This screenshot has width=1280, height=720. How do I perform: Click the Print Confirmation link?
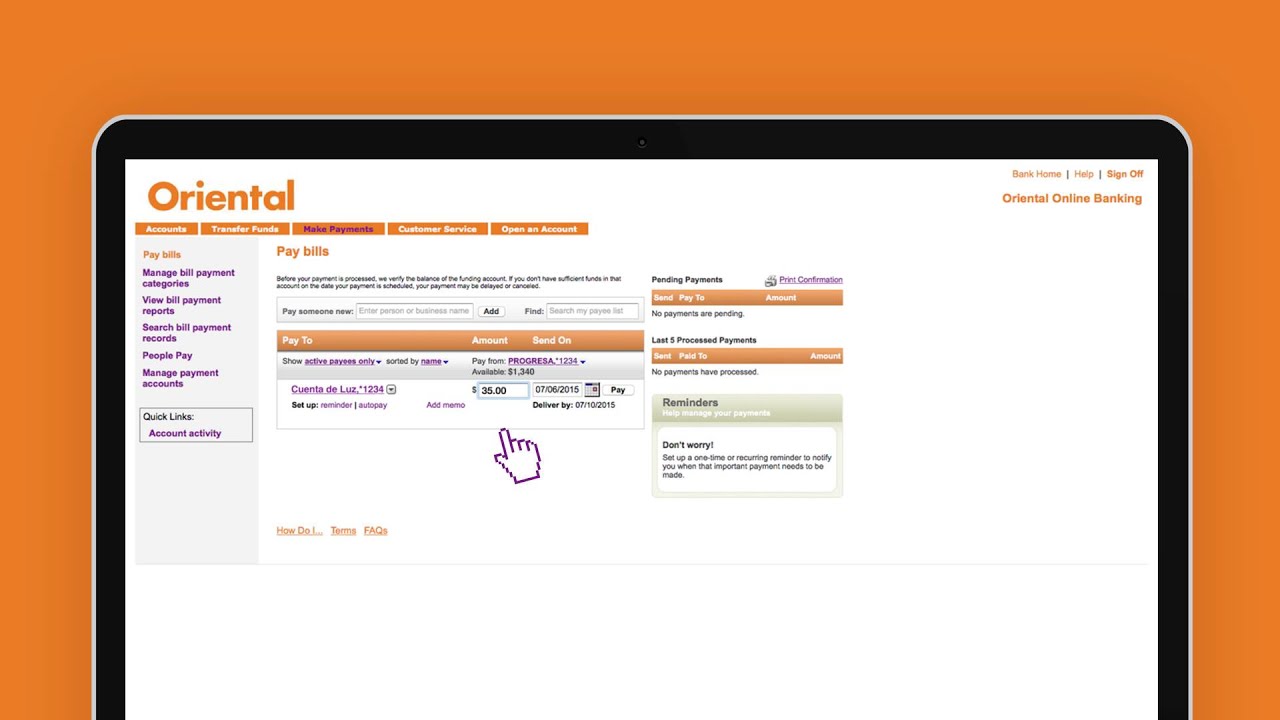pos(811,280)
